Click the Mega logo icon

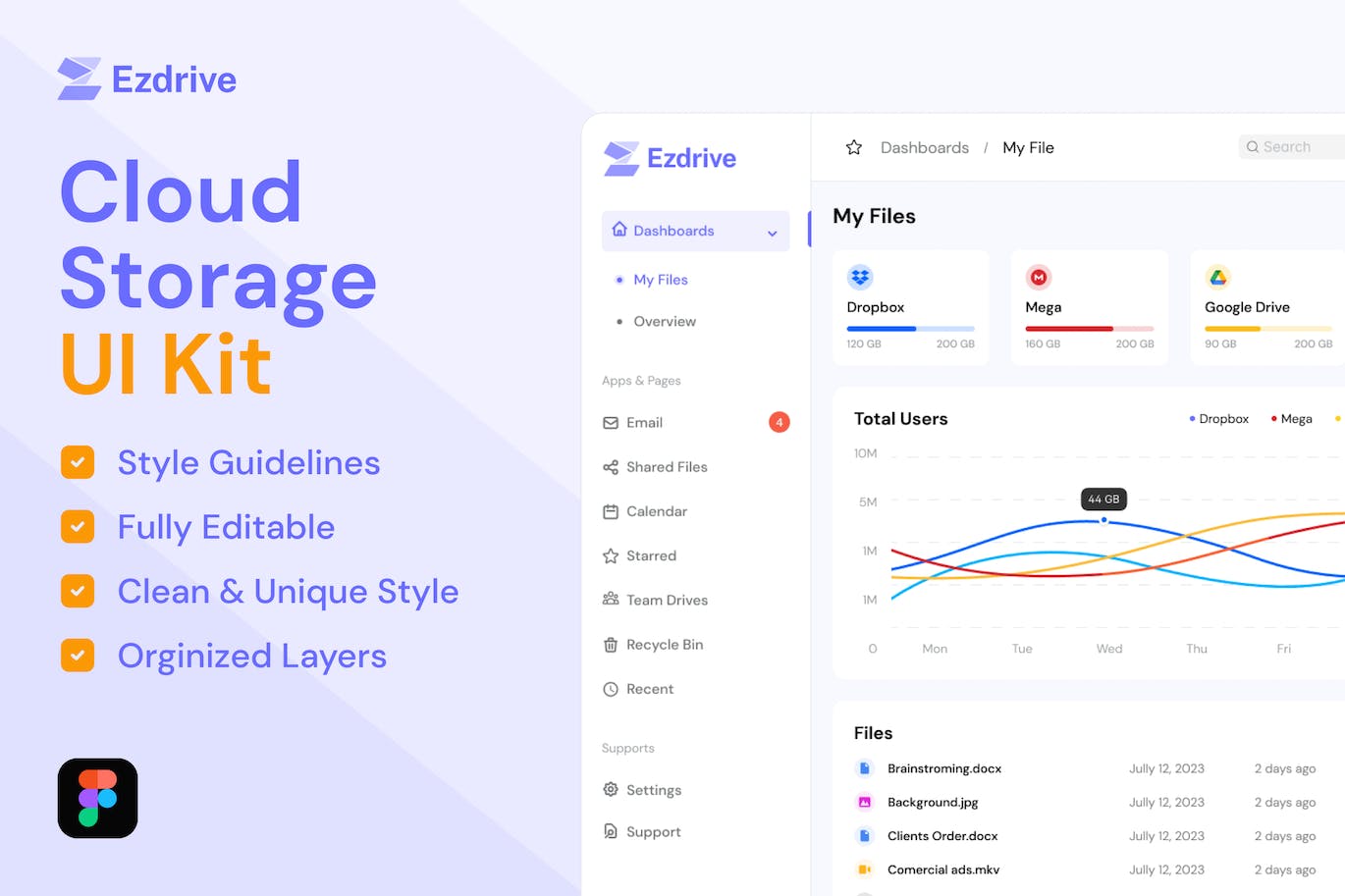(1039, 278)
